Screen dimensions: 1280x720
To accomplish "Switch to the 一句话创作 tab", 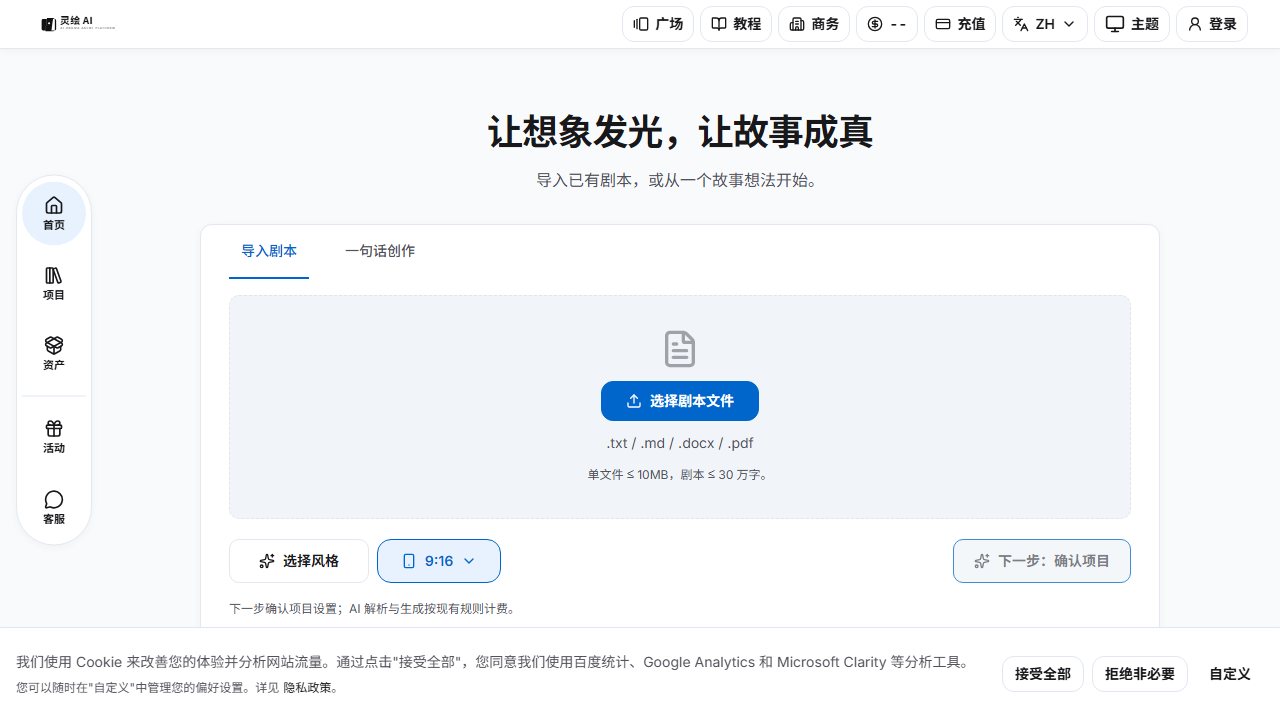I will coord(380,251).
